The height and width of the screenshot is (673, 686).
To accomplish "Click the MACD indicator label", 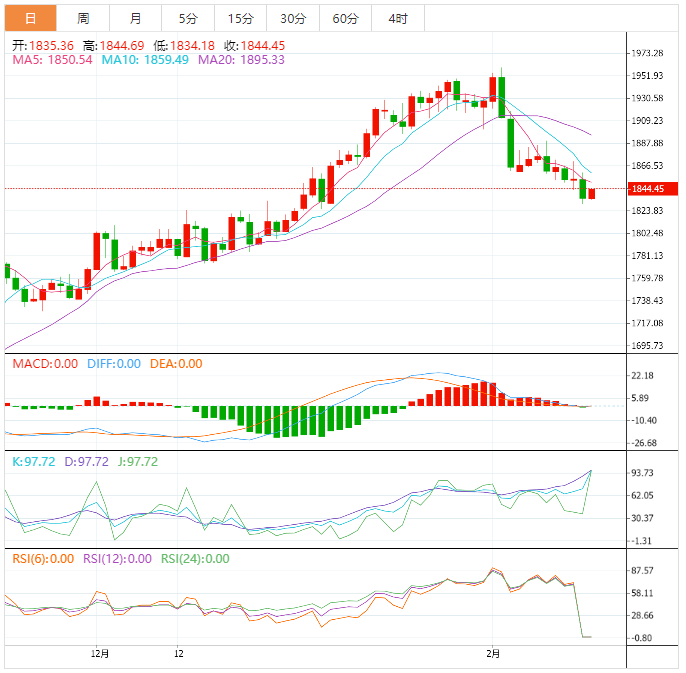I will click(x=44, y=364).
